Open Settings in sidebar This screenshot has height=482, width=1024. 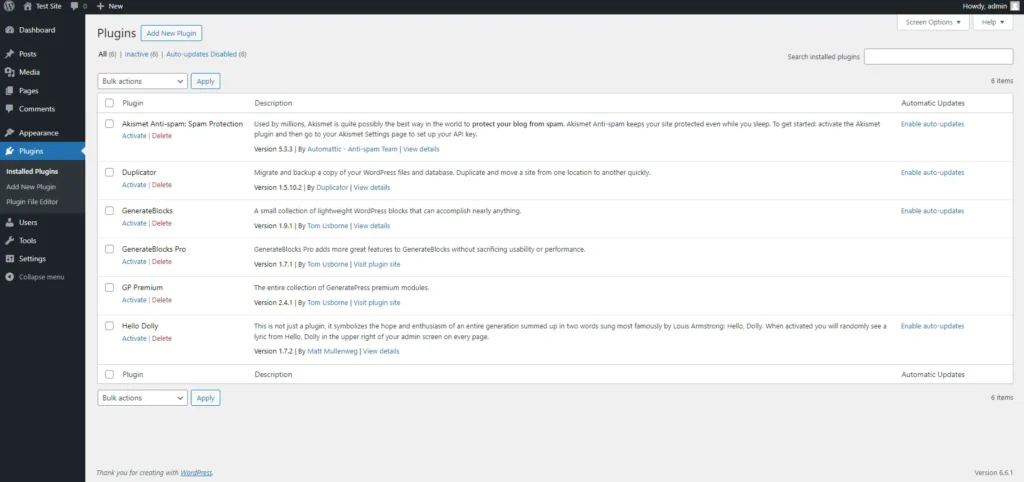click(x=32, y=259)
